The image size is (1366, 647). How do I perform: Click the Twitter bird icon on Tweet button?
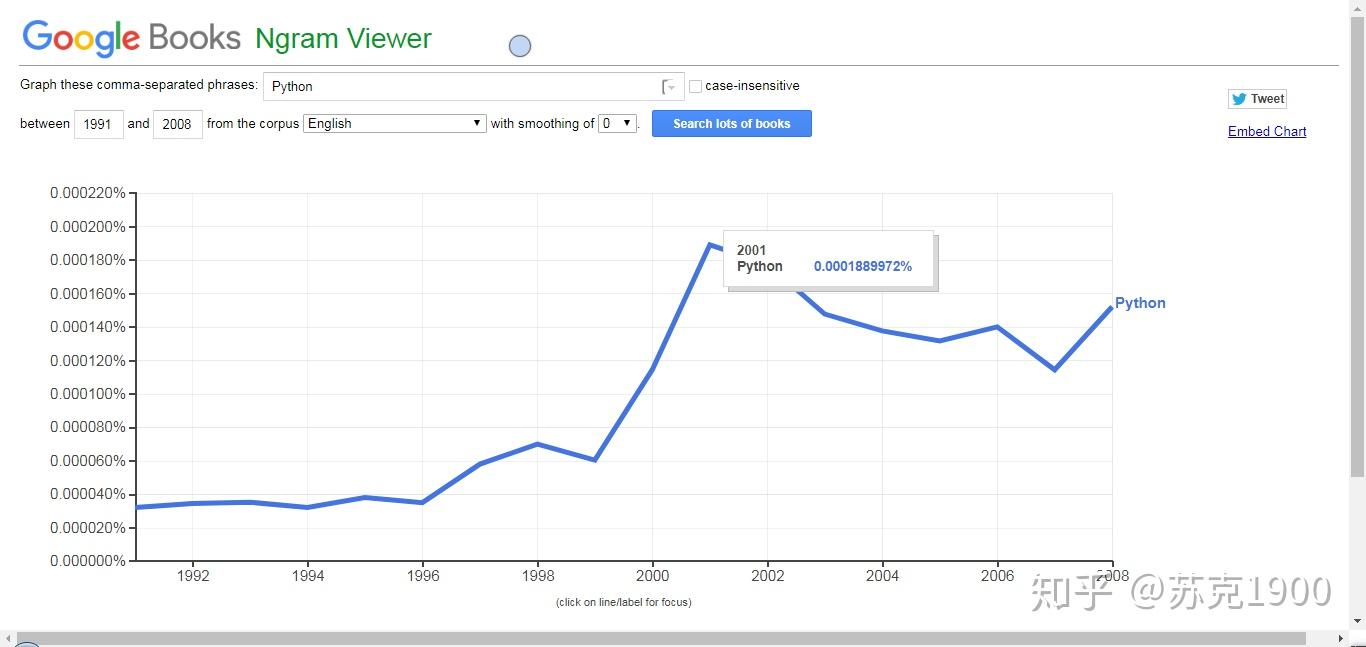coord(1239,99)
